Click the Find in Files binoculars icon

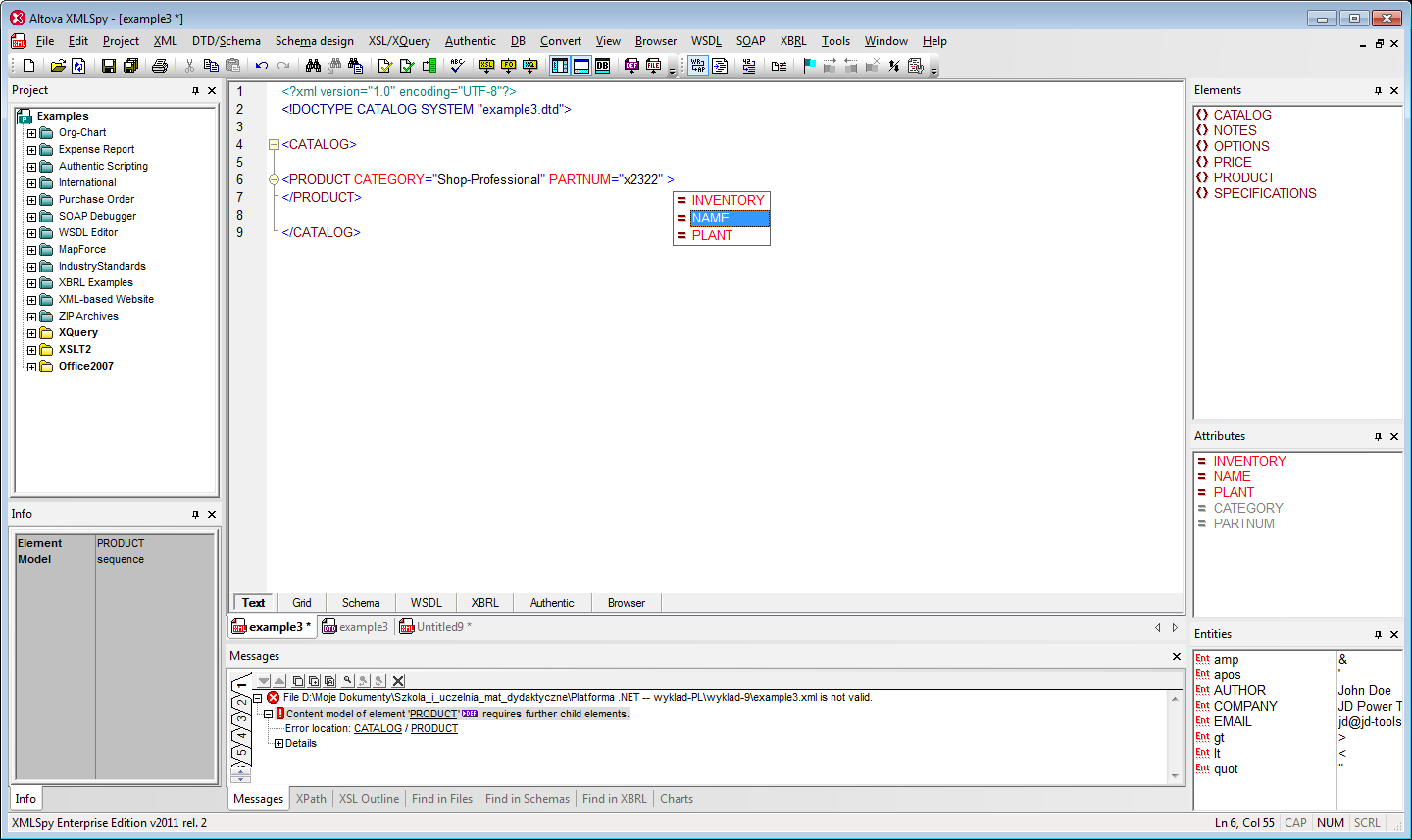(356, 66)
